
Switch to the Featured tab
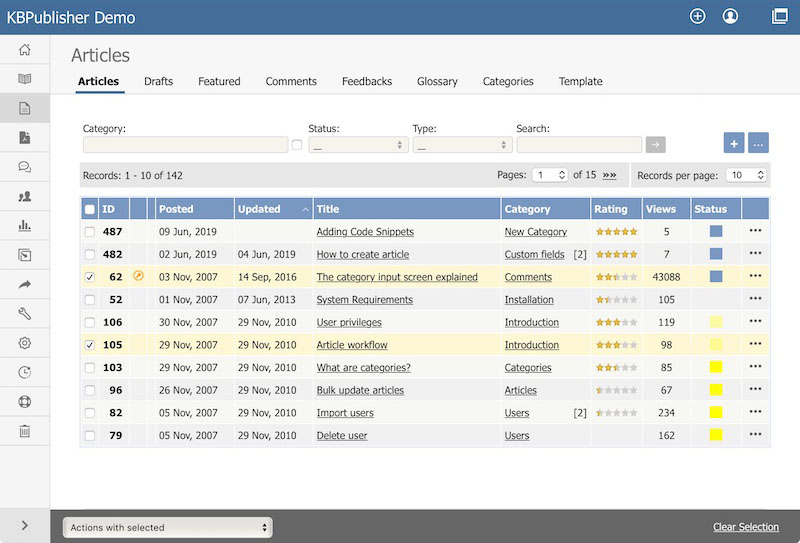coord(219,81)
